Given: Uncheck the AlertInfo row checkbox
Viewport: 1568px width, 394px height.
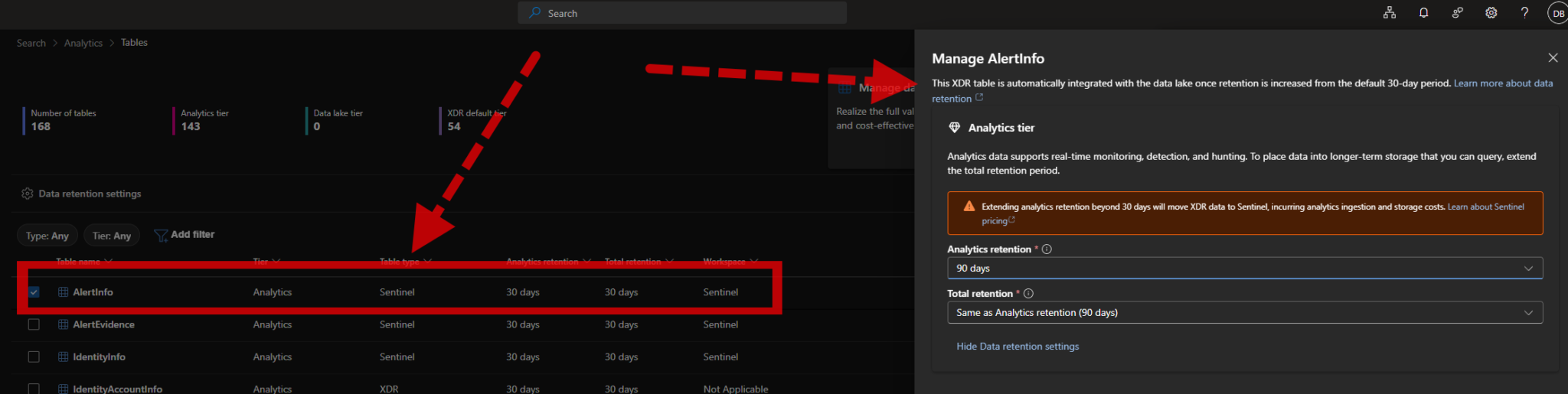Looking at the screenshot, I should 34,292.
